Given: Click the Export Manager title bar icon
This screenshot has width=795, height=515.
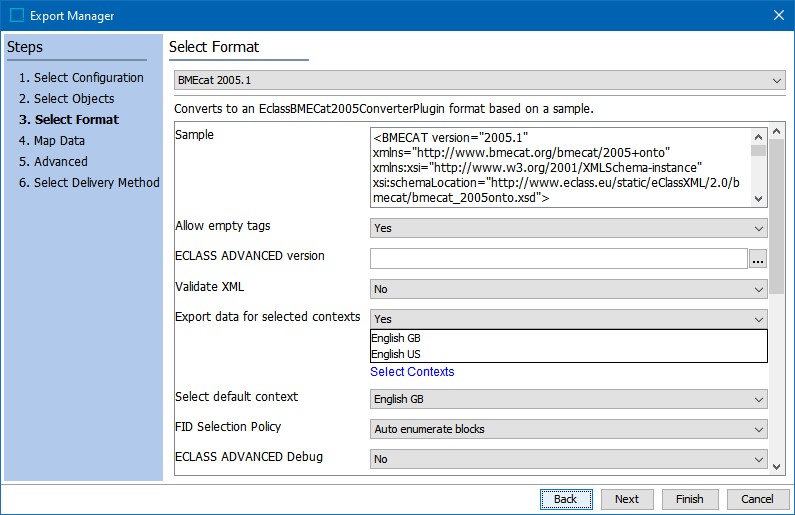Looking at the screenshot, I should 17,15.
